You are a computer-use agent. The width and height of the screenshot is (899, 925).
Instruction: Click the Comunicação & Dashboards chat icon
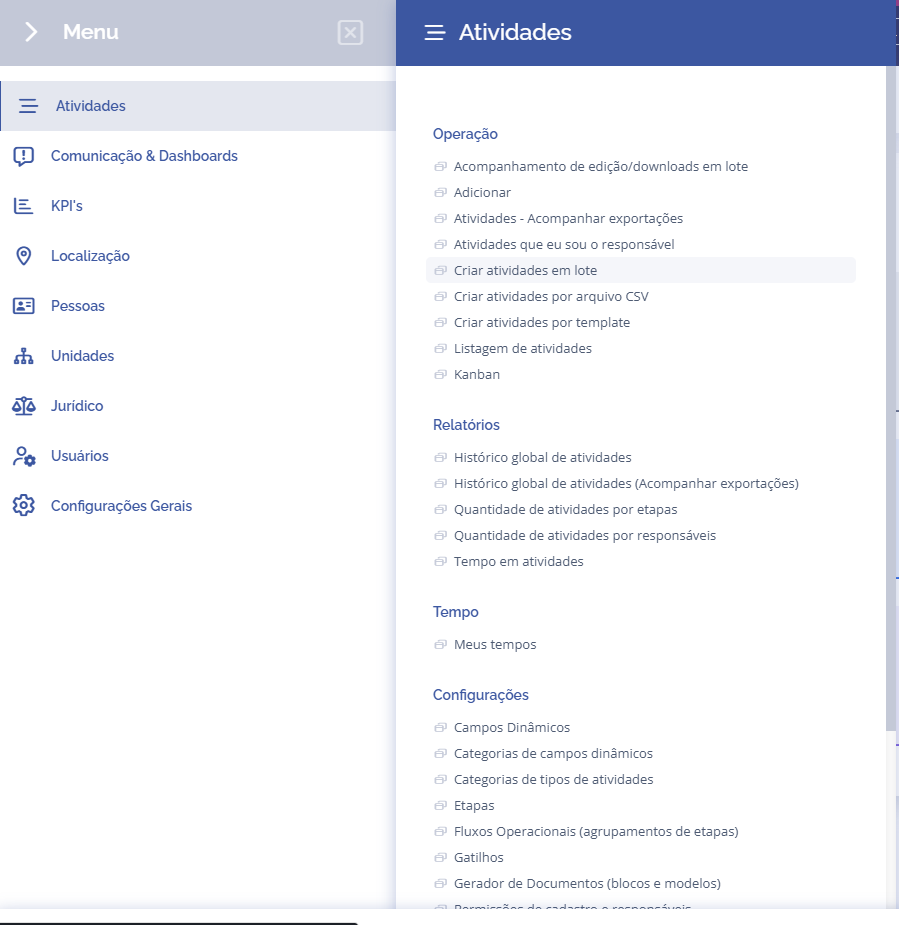23,156
